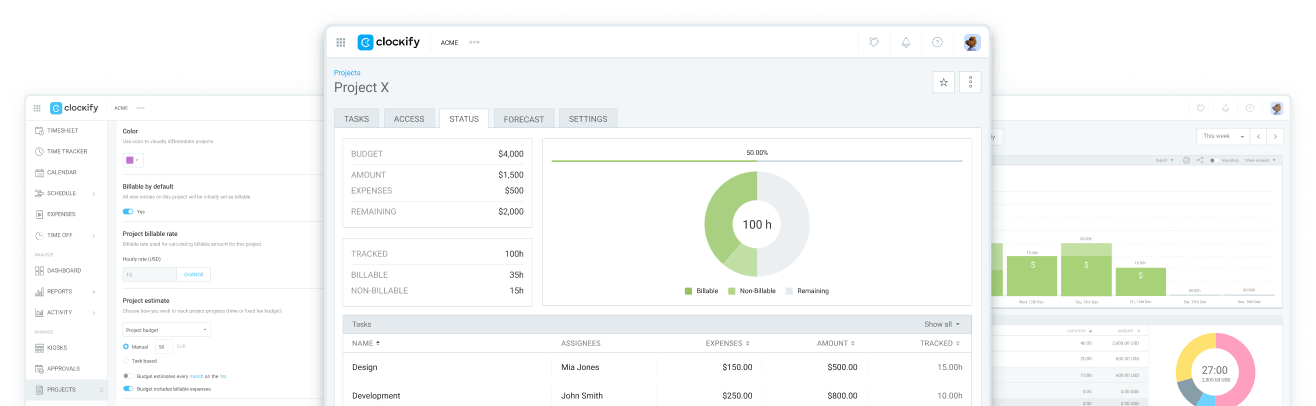This screenshot has height=406, width=1316.
Task: Open ACME workspace options three-dot menu
Action: click(474, 42)
